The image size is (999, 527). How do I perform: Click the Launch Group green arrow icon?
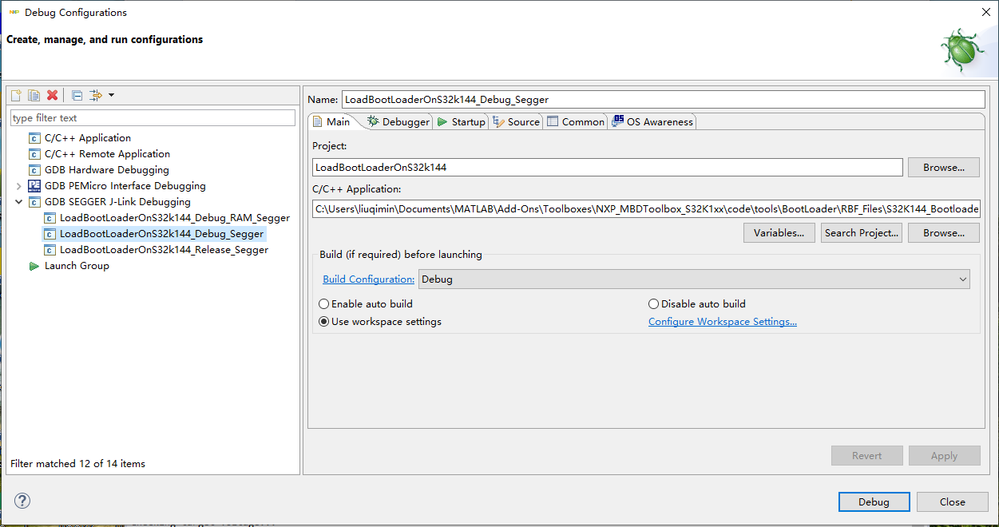point(35,266)
